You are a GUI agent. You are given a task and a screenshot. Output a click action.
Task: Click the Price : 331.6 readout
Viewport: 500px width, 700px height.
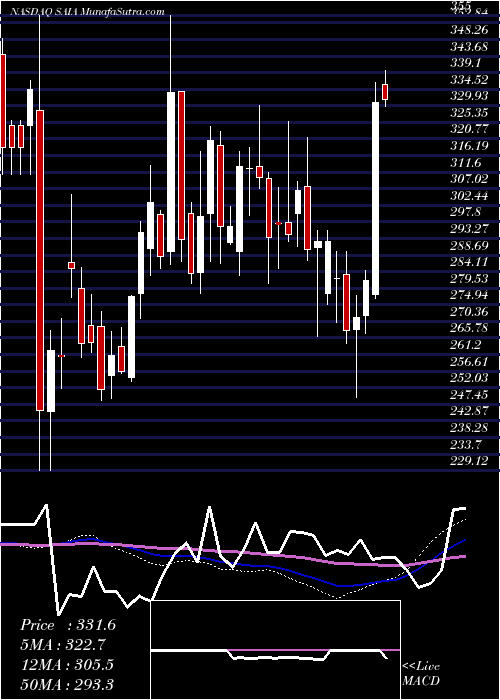point(68,625)
